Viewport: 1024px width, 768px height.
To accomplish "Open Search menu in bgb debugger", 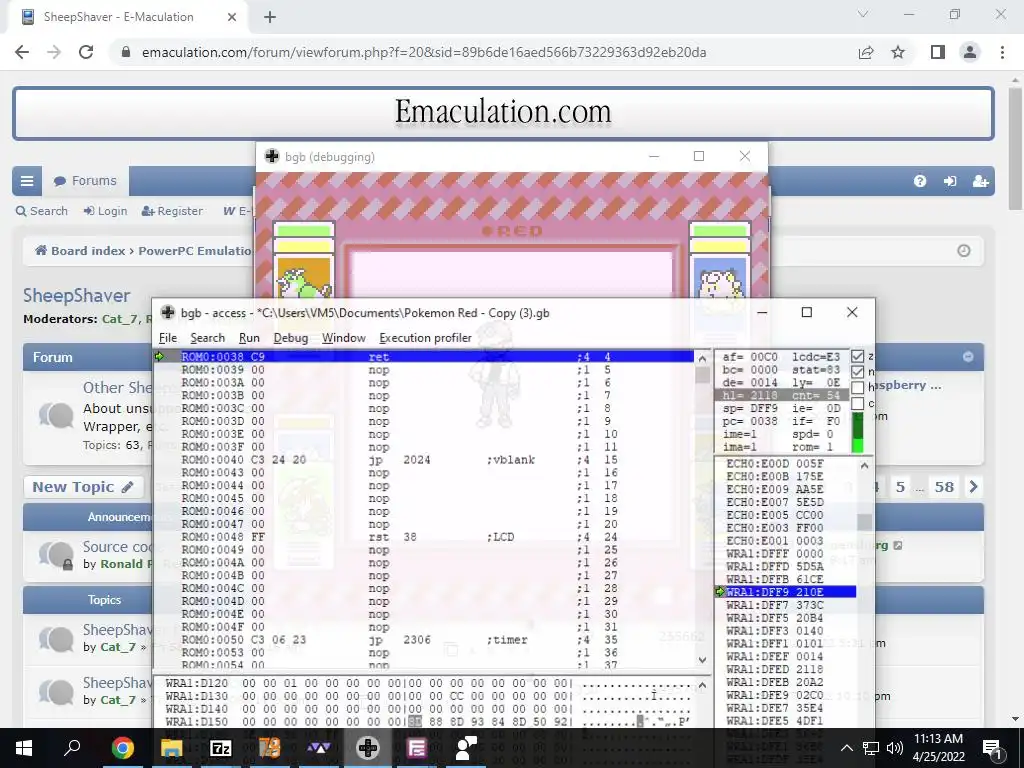I will click(x=207, y=338).
